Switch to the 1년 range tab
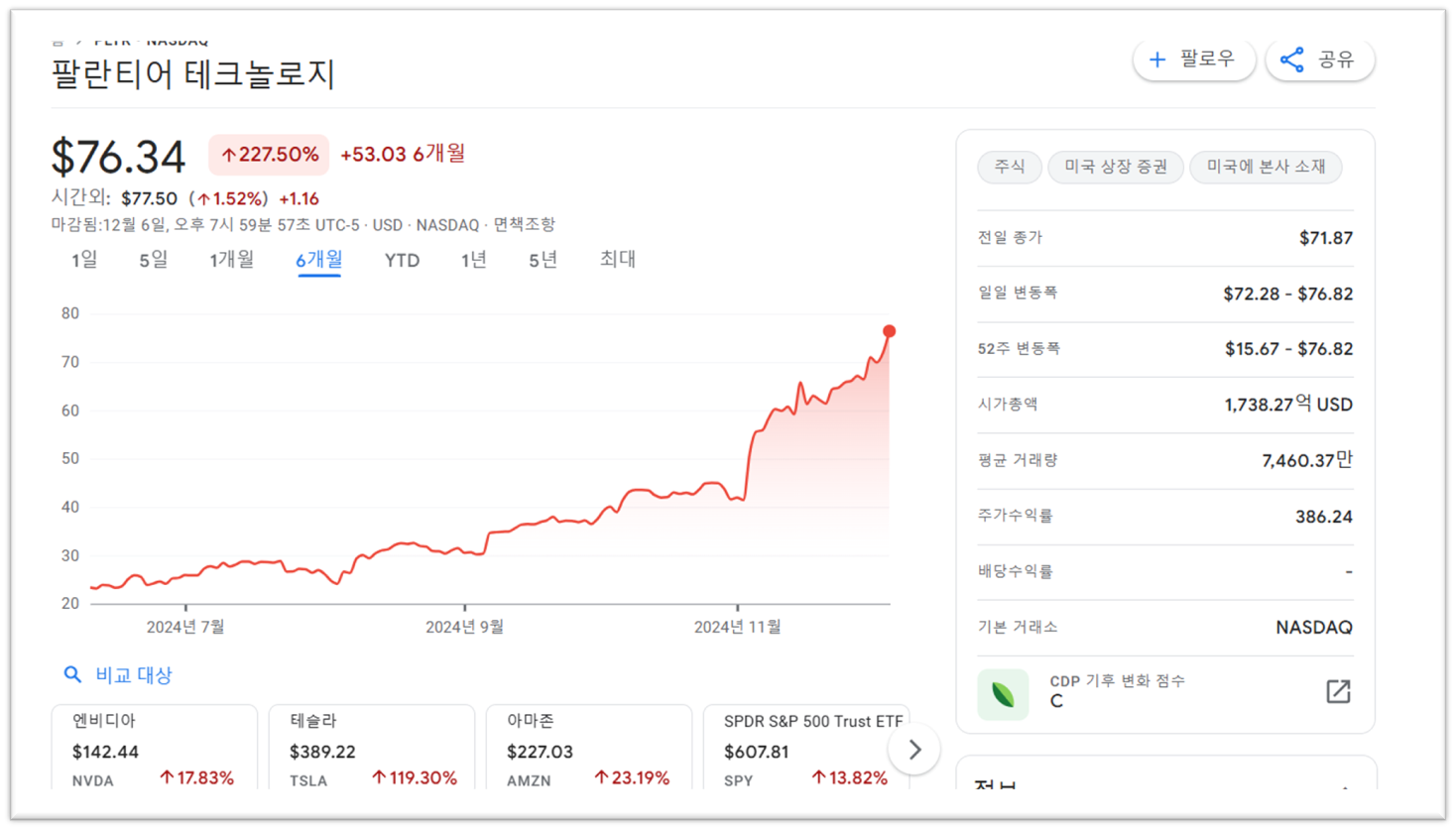This screenshot has width=1456, height=830. coord(474,260)
